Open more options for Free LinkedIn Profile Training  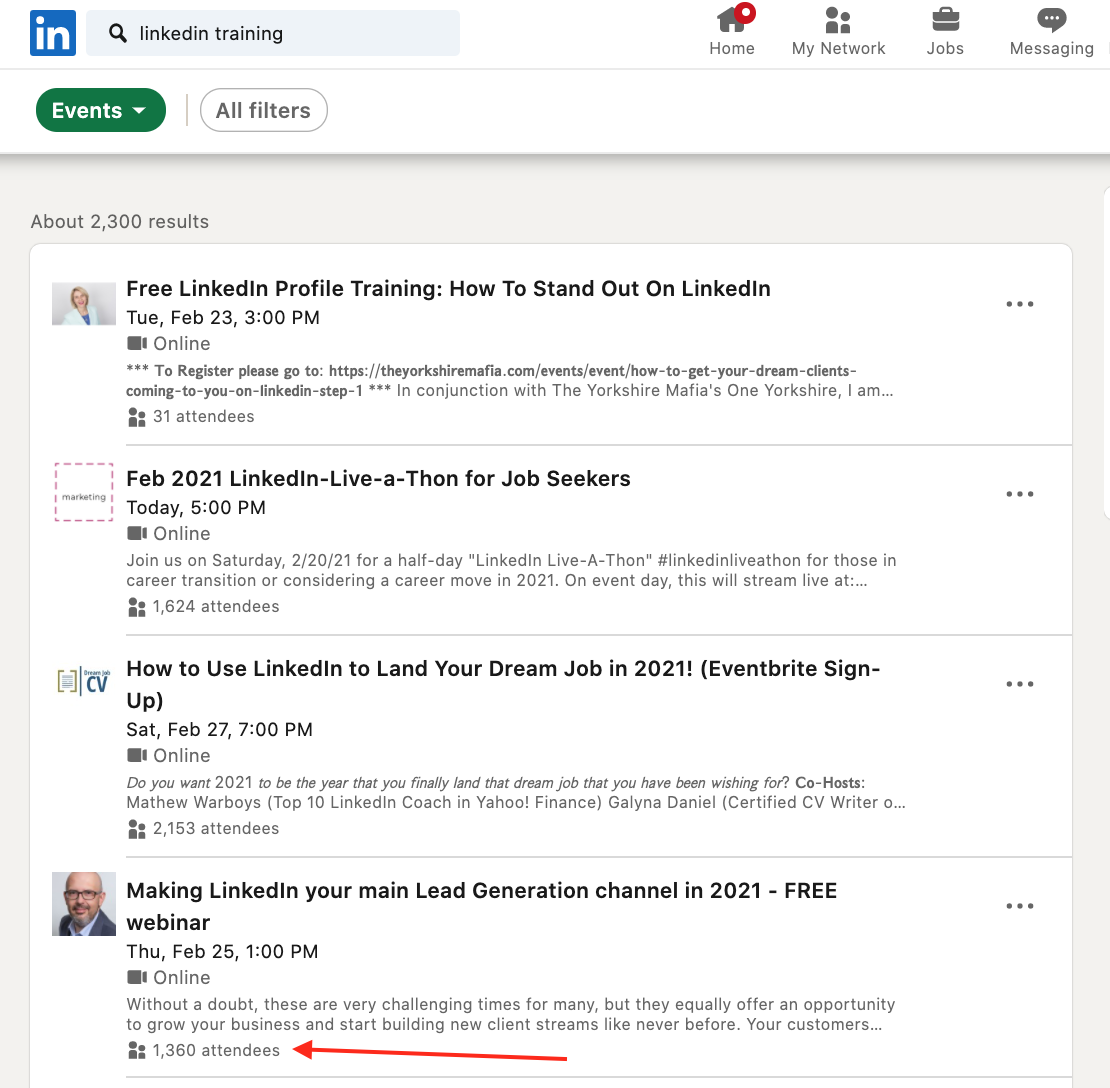click(x=1019, y=304)
